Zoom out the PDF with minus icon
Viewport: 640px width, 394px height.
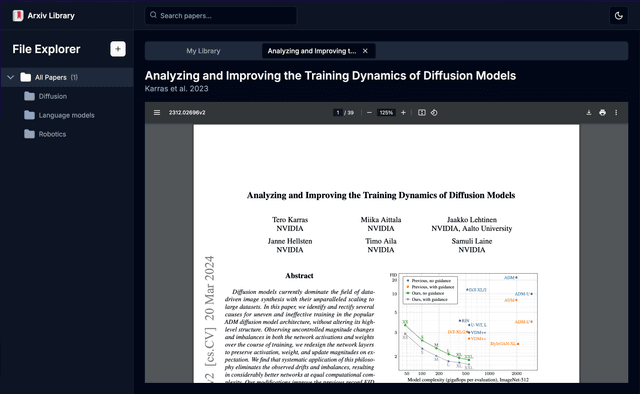[369, 113]
